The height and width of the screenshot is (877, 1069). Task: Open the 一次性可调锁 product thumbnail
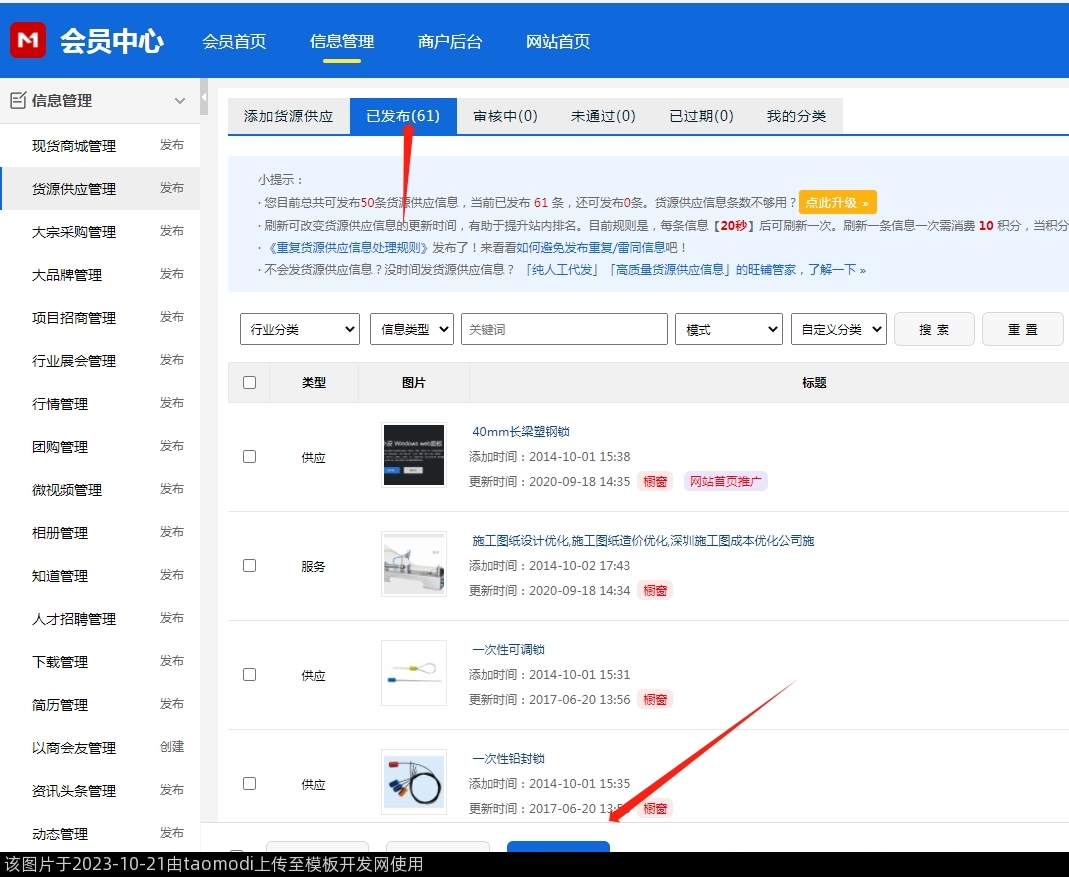413,673
